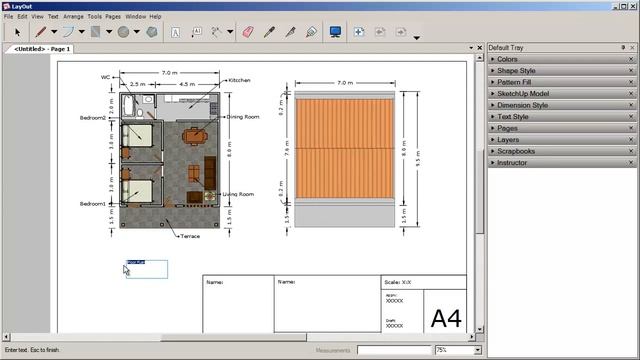Open the Text menu
640x360 pixels.
pos(53,17)
